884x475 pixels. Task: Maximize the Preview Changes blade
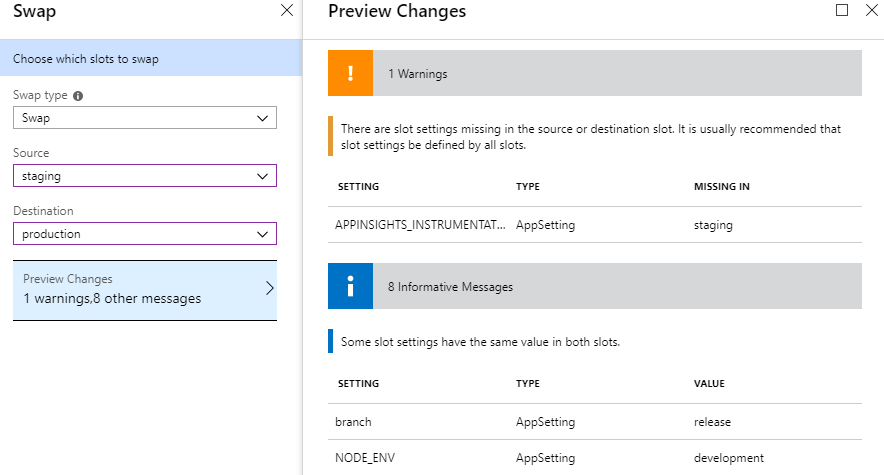pos(842,10)
